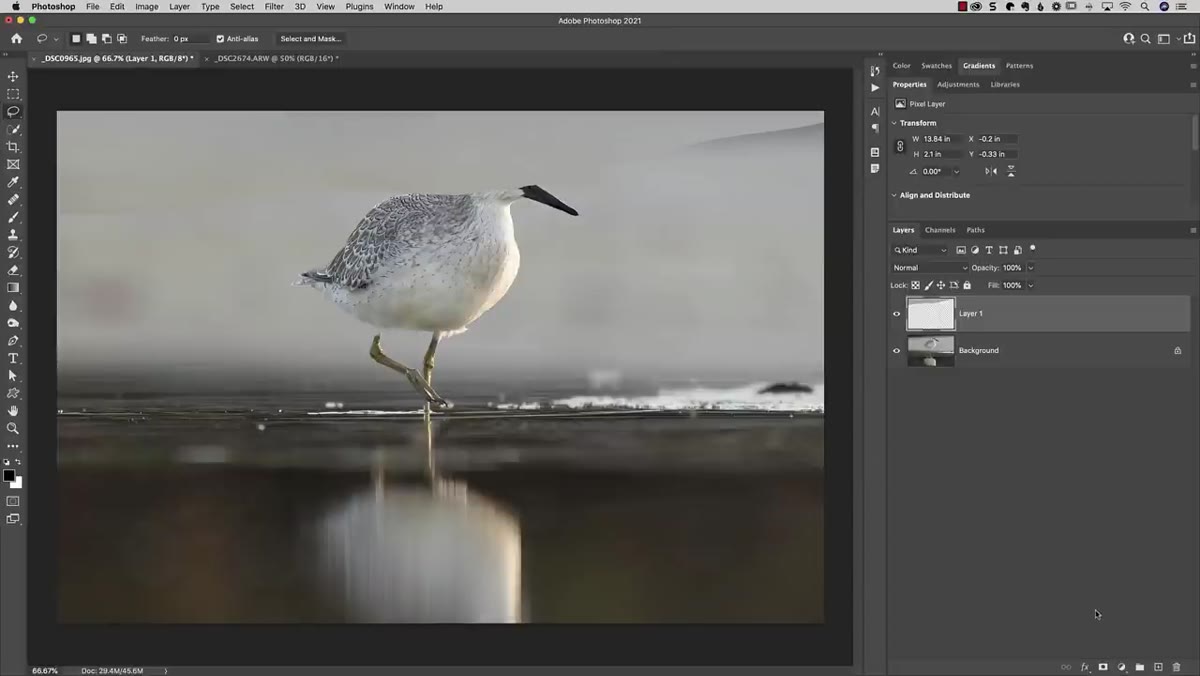Open the Opacity dropdown arrow

1031,268
